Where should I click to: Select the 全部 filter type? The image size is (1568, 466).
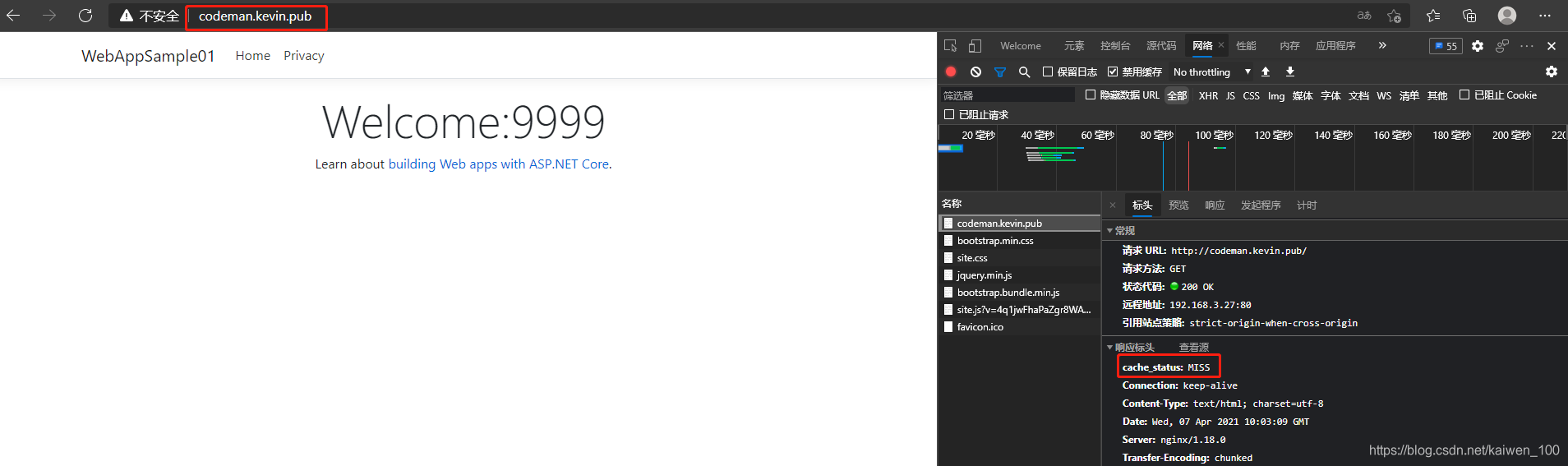pyautogui.click(x=1178, y=95)
